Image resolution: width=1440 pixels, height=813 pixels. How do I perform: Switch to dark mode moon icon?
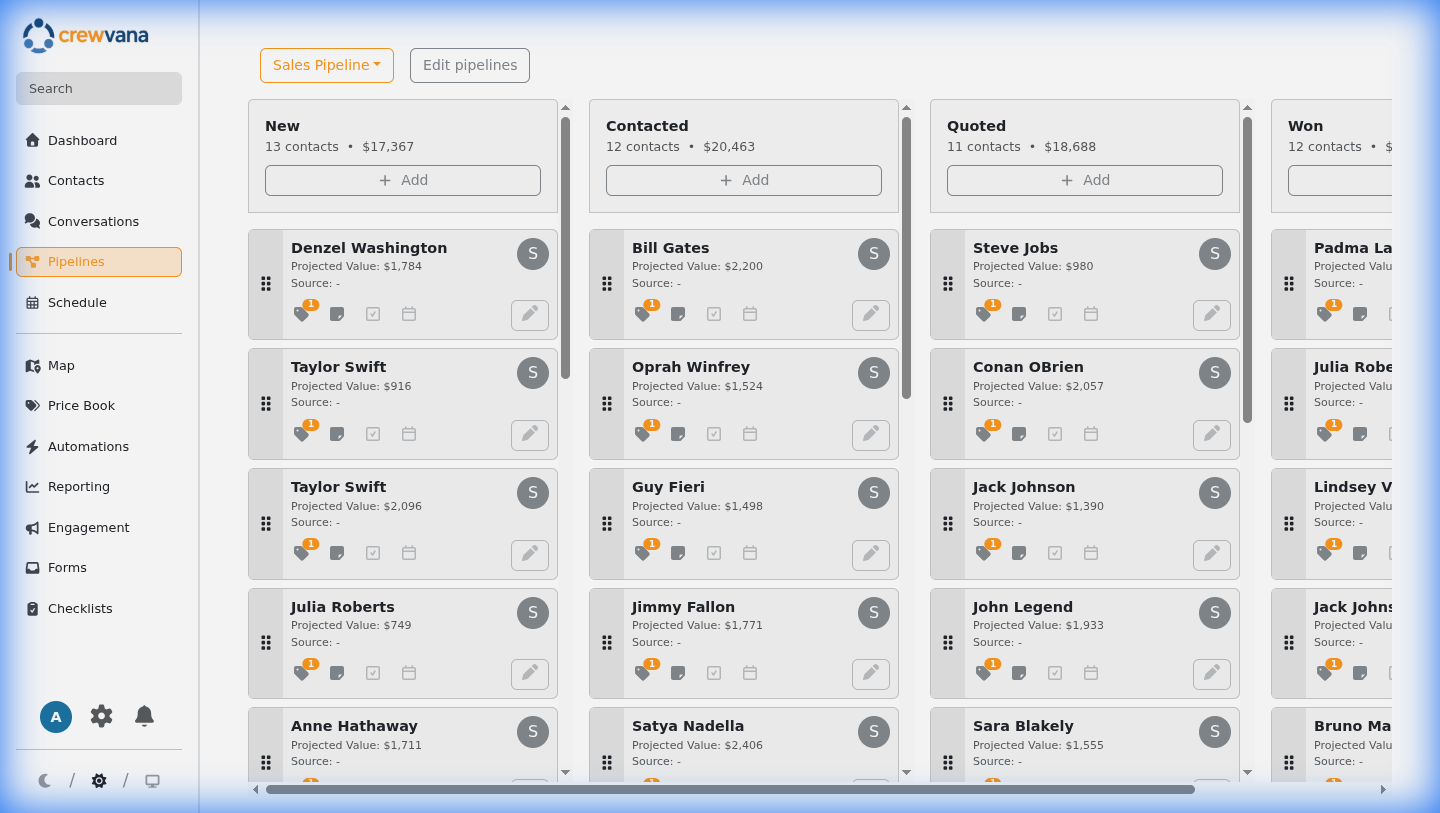point(45,781)
